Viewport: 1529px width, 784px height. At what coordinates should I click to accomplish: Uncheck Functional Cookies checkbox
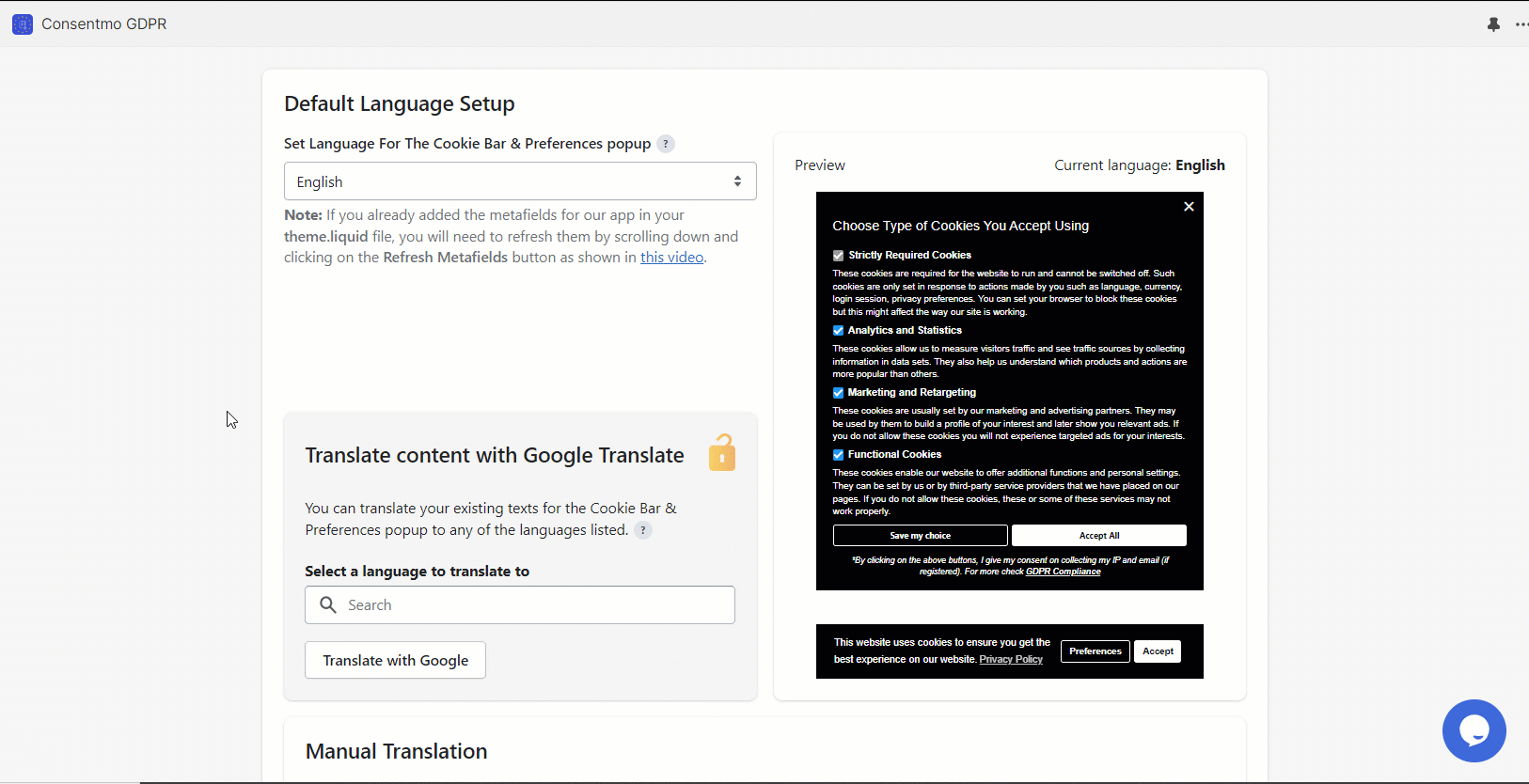click(838, 455)
